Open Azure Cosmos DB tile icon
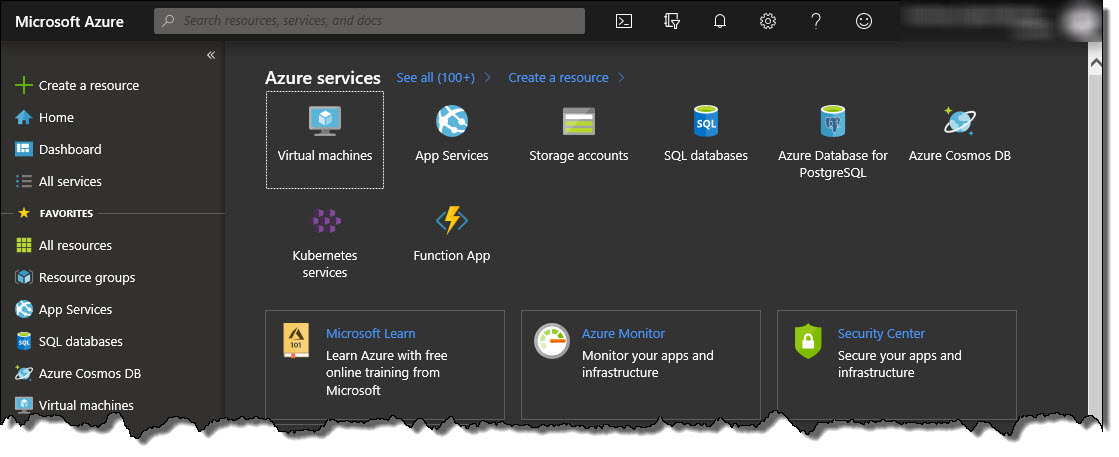 point(959,120)
